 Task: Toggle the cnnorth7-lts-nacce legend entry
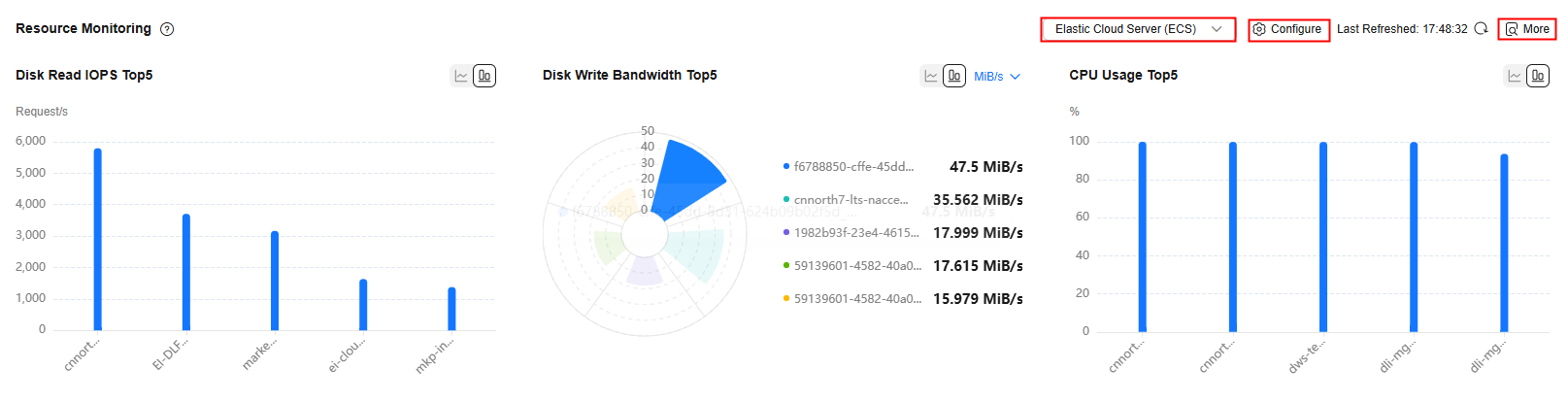click(851, 200)
